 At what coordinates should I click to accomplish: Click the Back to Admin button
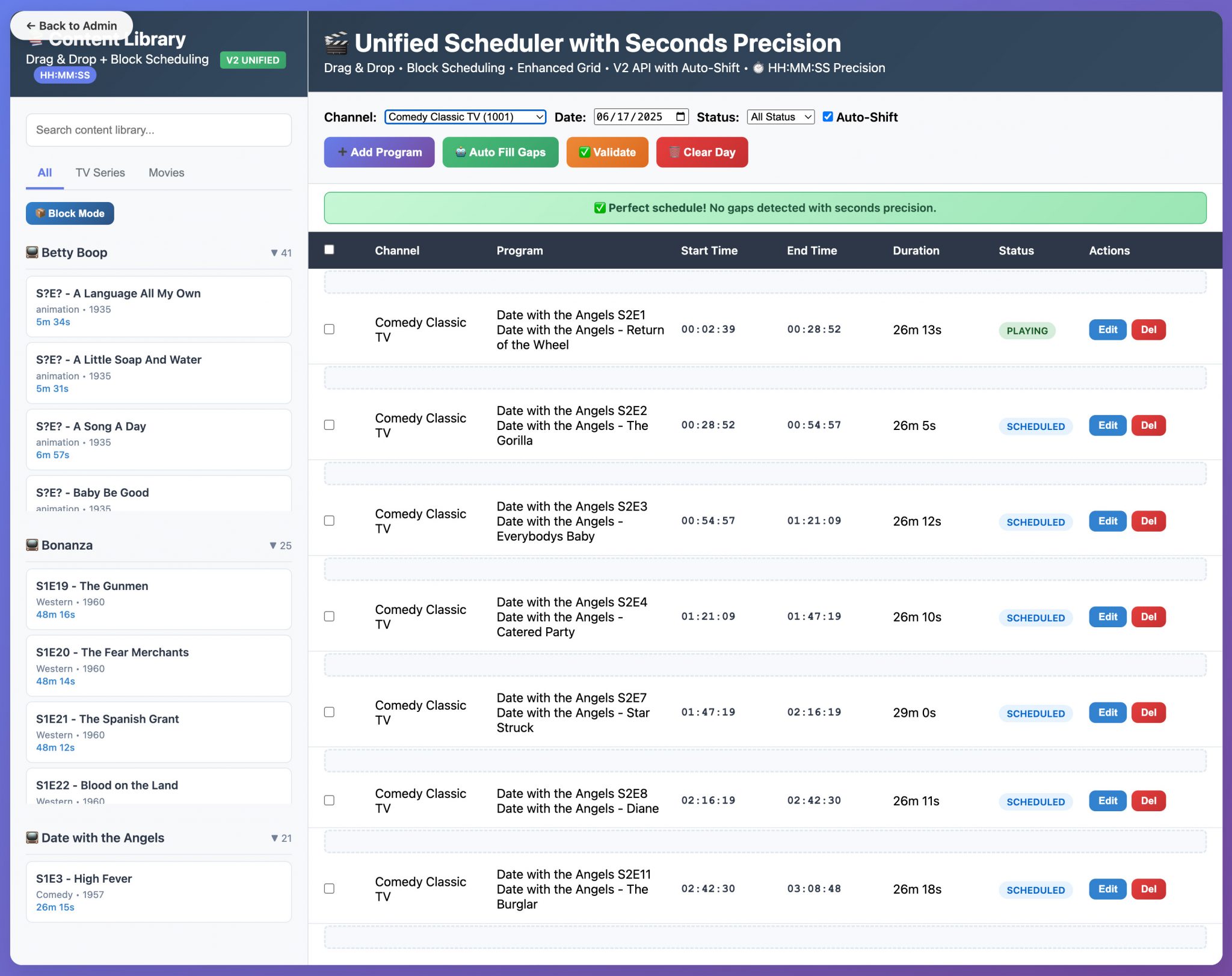click(x=72, y=25)
